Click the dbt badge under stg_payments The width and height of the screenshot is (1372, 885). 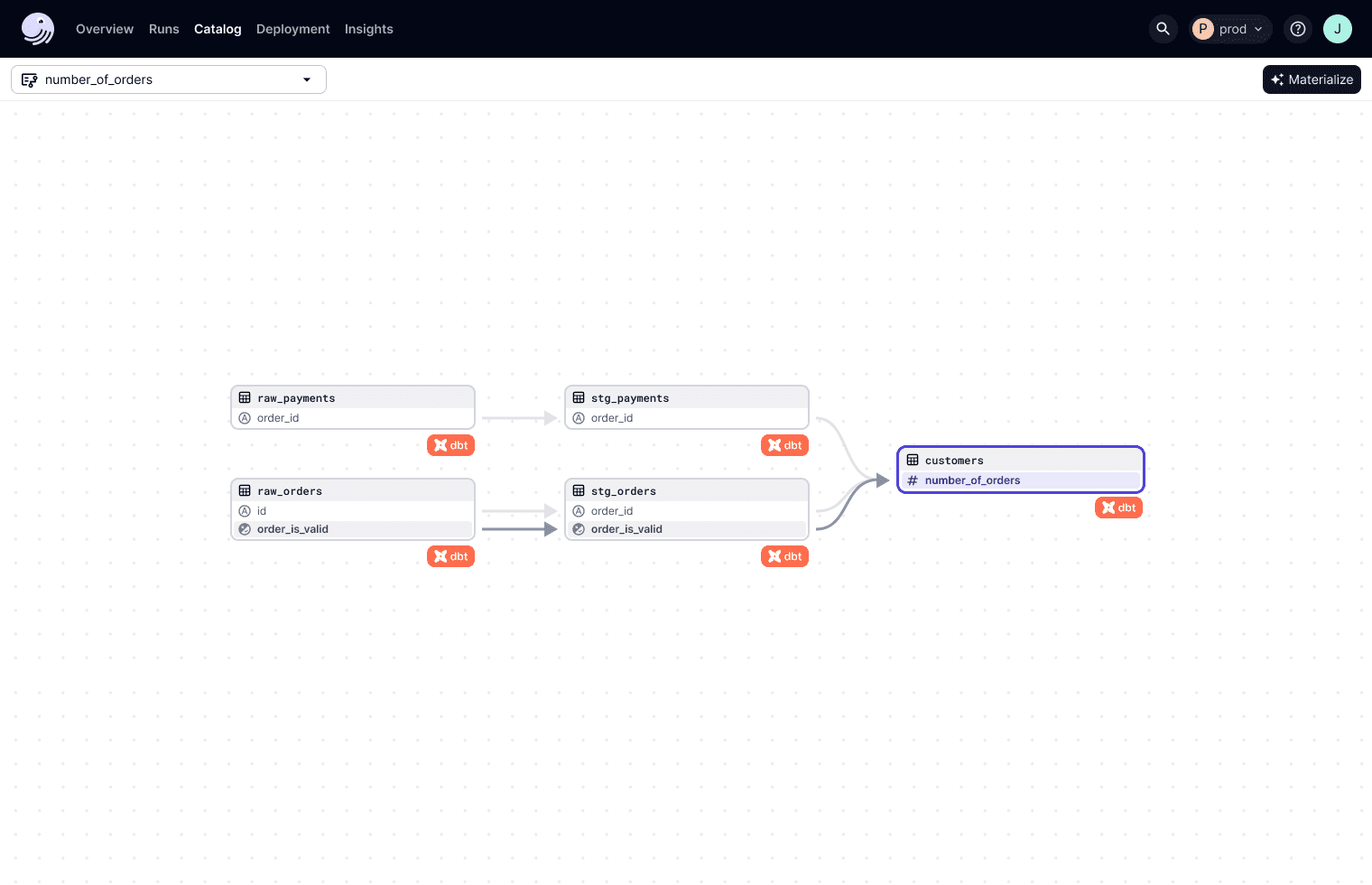point(784,445)
